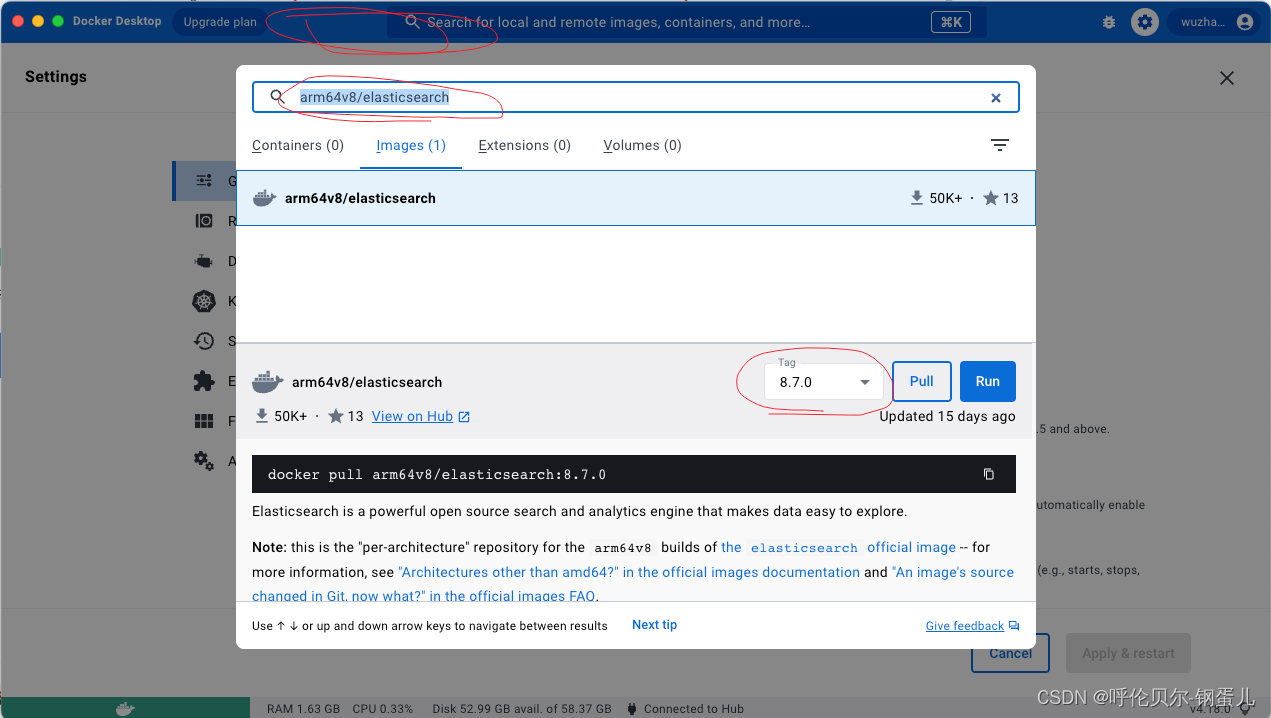Click the docker pull command text

(437, 474)
